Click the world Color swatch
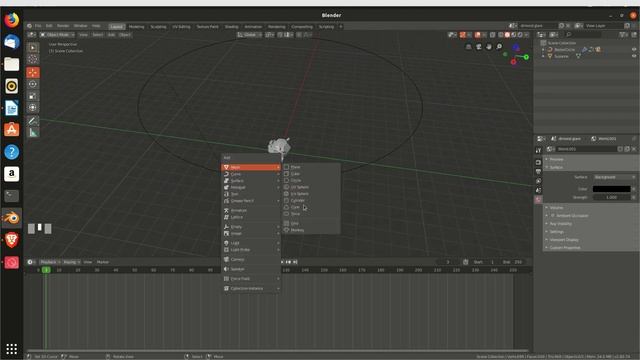 [611, 189]
